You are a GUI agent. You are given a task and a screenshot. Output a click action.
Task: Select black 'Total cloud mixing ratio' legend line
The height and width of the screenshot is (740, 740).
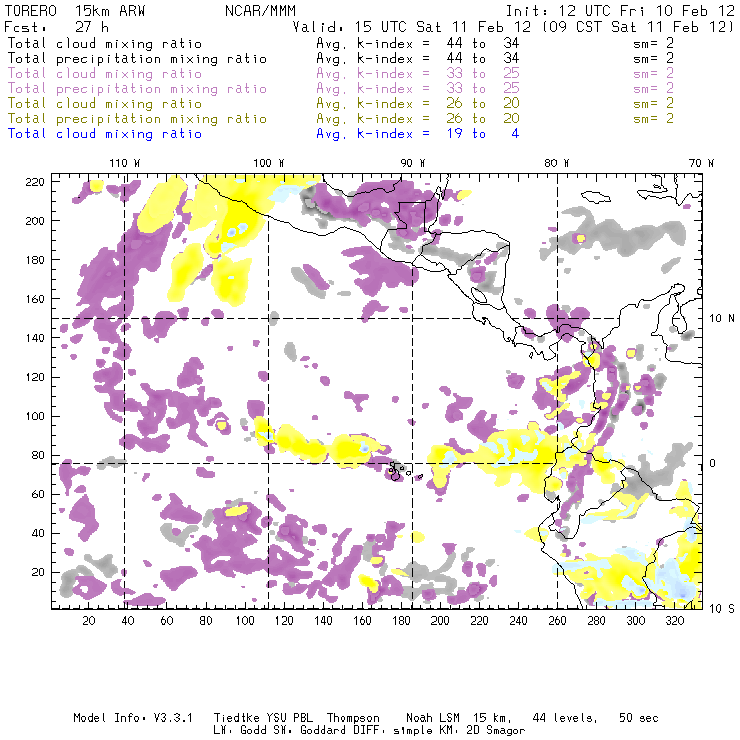pos(105,43)
